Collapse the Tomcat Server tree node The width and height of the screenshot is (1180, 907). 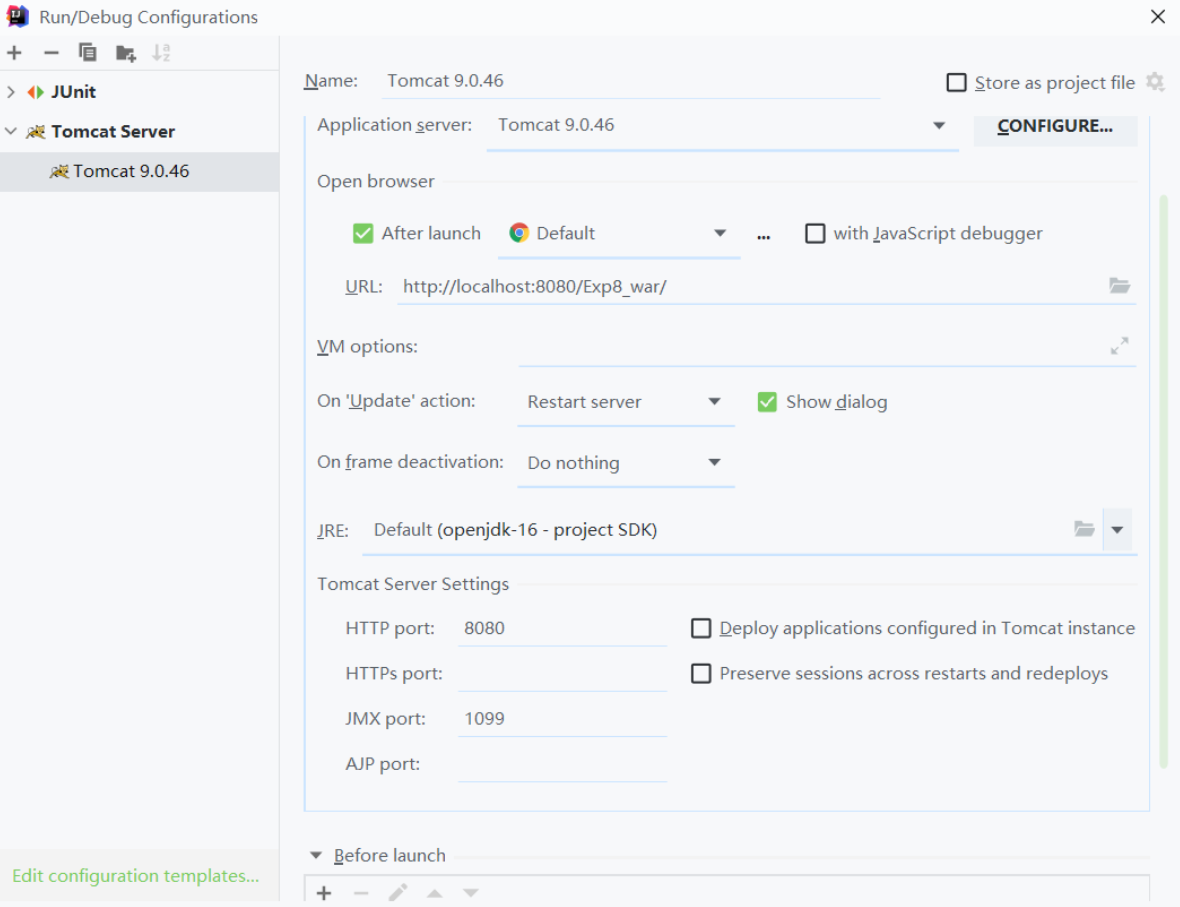tap(11, 131)
